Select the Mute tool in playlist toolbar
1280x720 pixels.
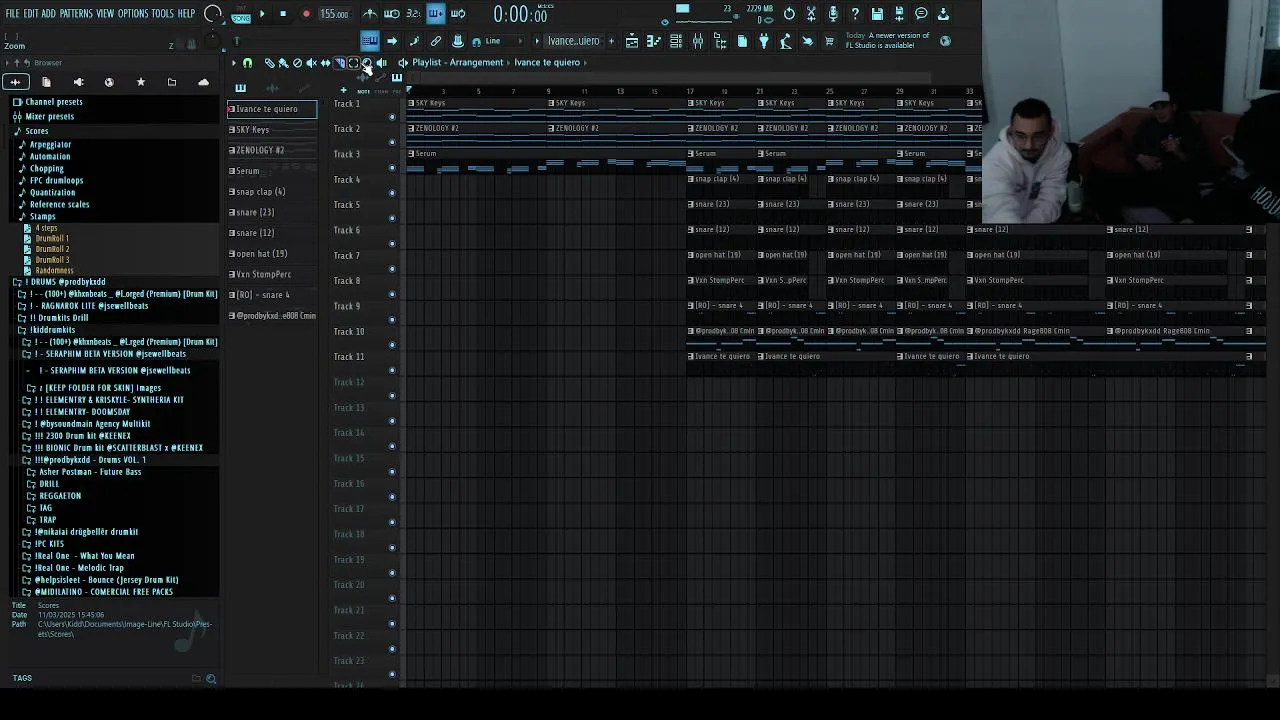[311, 63]
